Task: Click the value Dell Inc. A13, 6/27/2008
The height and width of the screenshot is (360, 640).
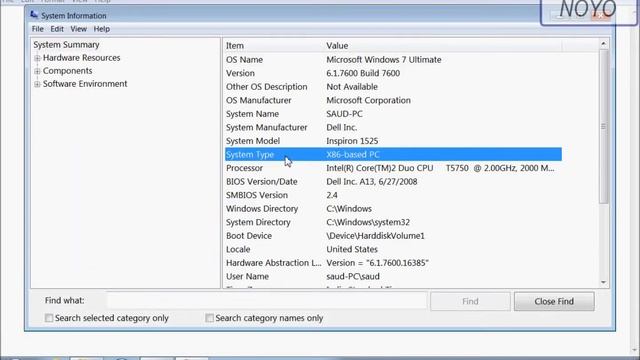Action: tap(371, 181)
